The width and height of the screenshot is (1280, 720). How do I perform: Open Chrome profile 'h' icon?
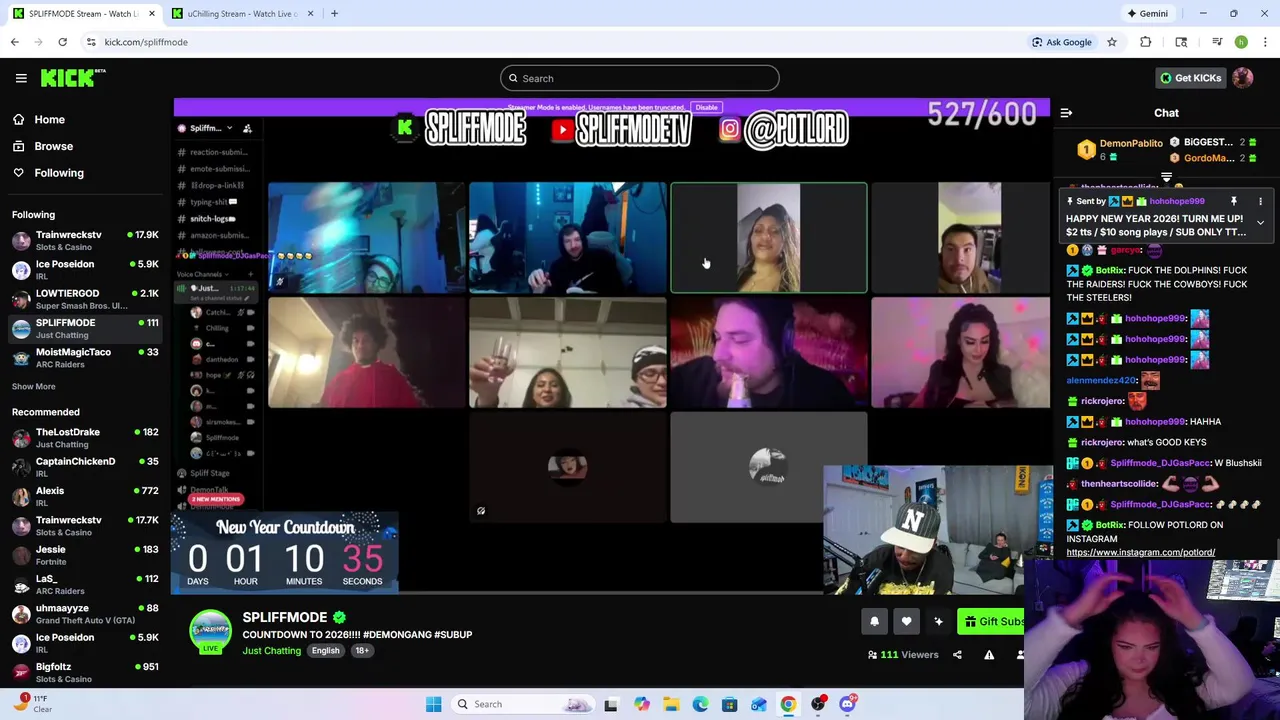point(1241,42)
